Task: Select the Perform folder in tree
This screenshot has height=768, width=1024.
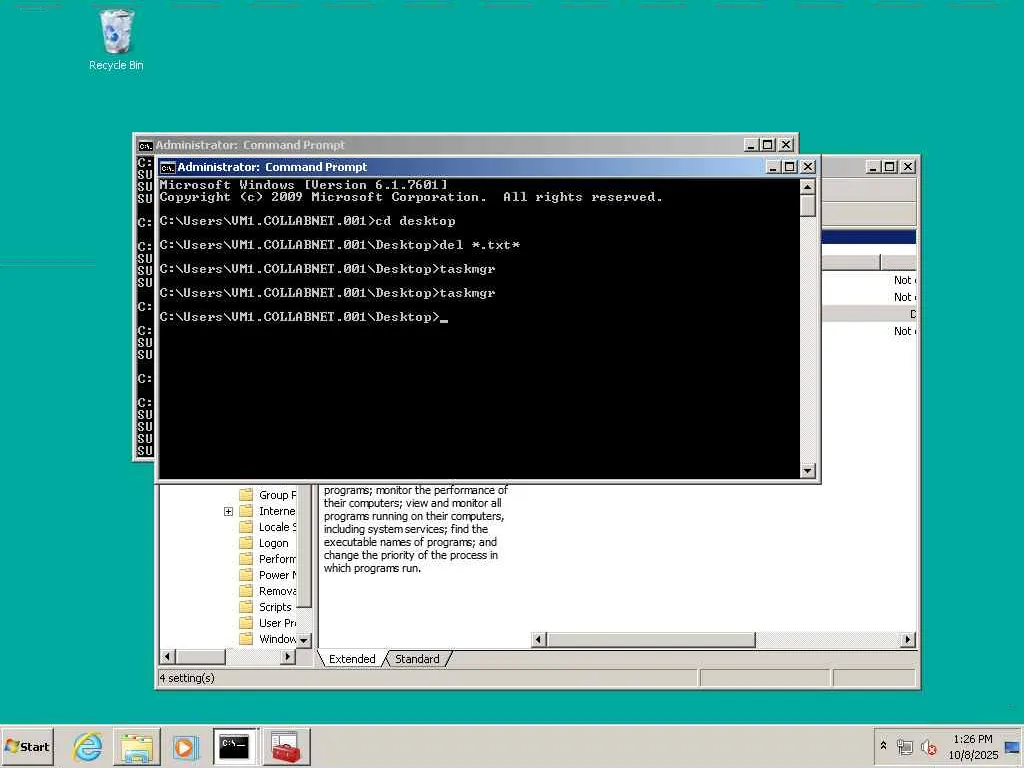Action: point(268,559)
